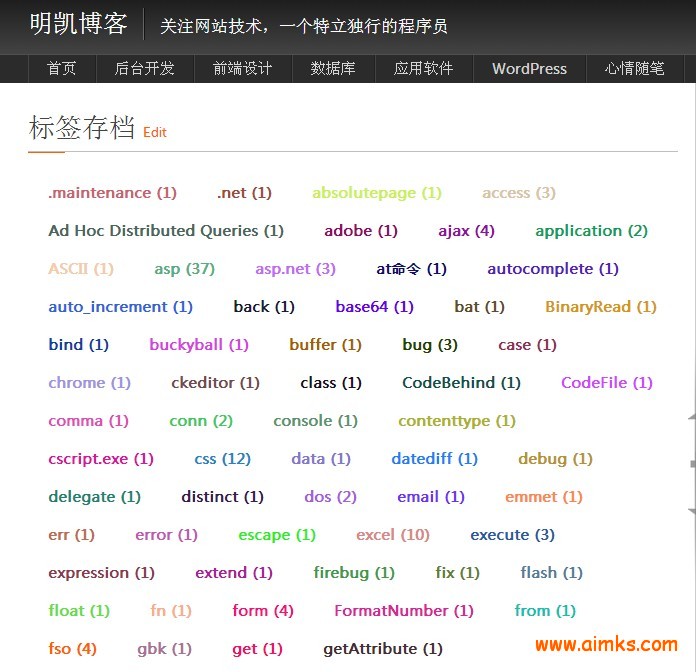The width and height of the screenshot is (696, 672).
Task: Click the buffer (1) tag
Action: pos(325,345)
